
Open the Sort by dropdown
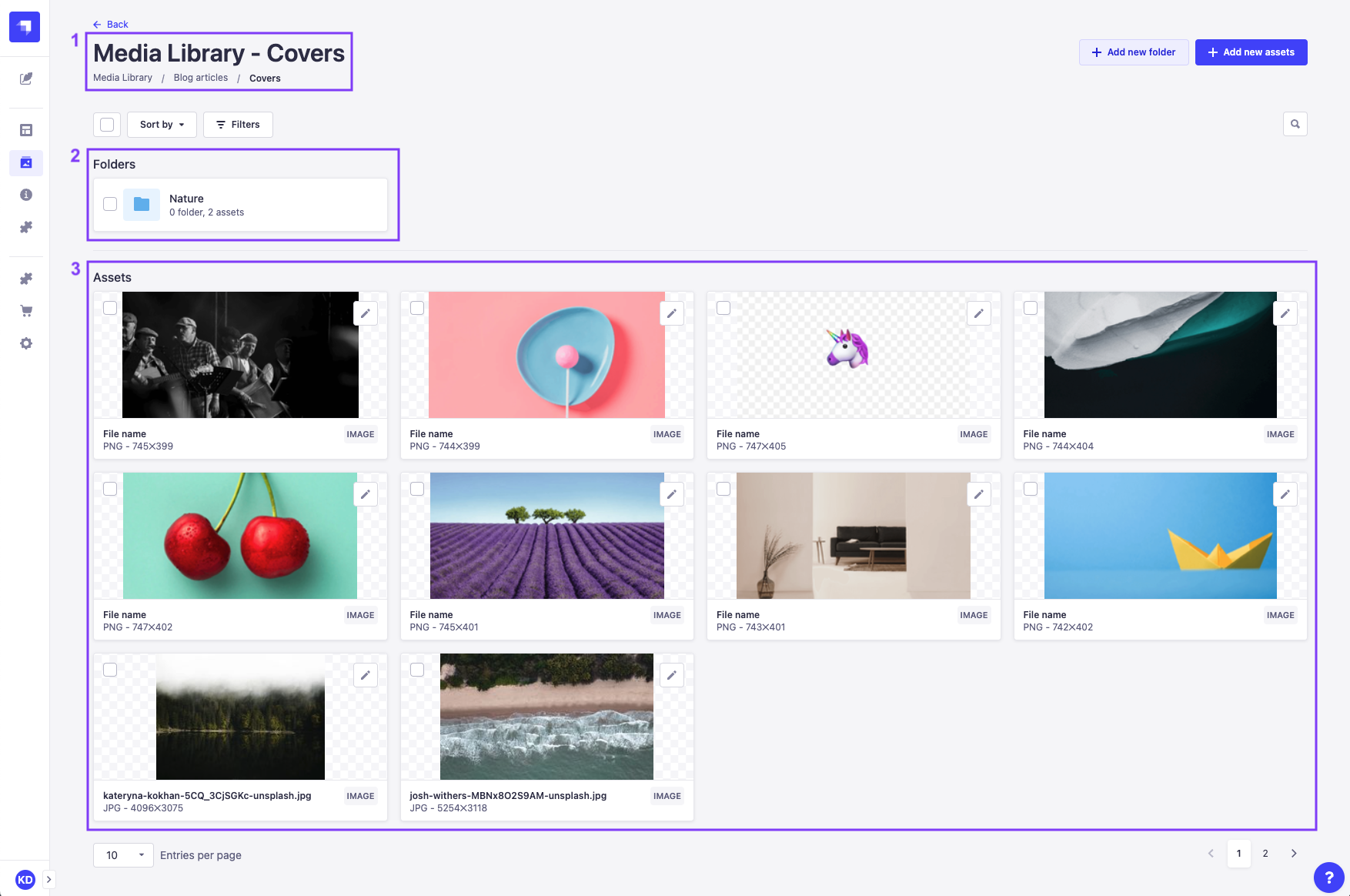point(161,124)
